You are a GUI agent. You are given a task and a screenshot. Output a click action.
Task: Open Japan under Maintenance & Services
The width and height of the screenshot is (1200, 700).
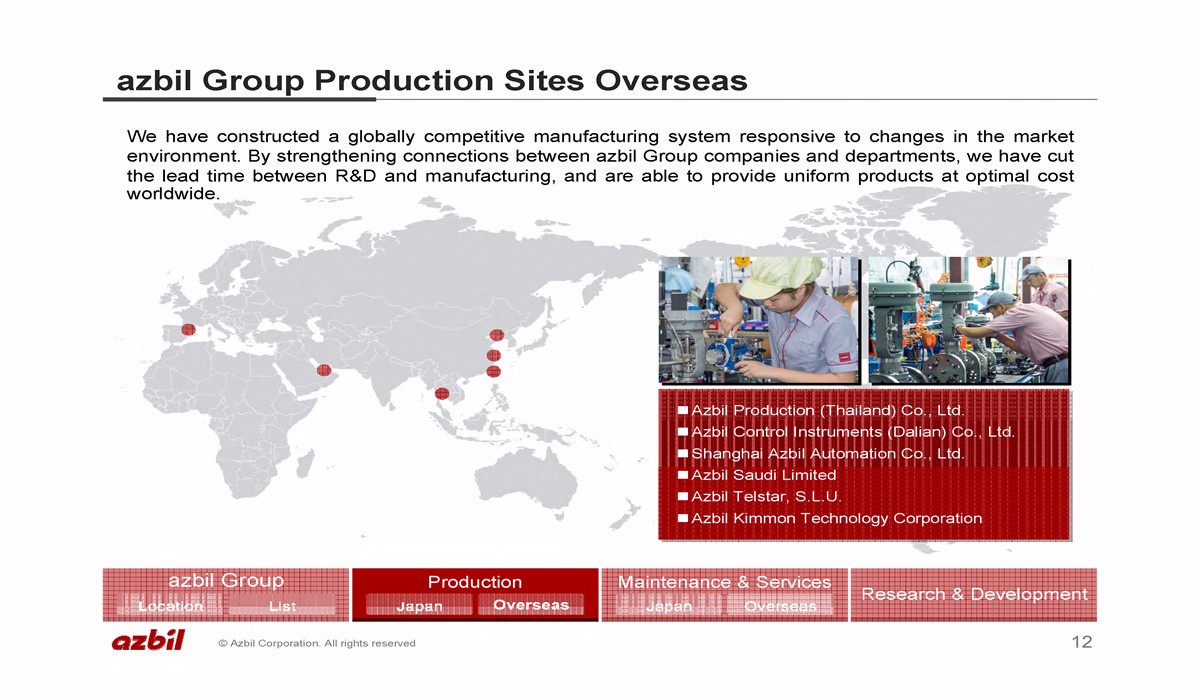[668, 606]
